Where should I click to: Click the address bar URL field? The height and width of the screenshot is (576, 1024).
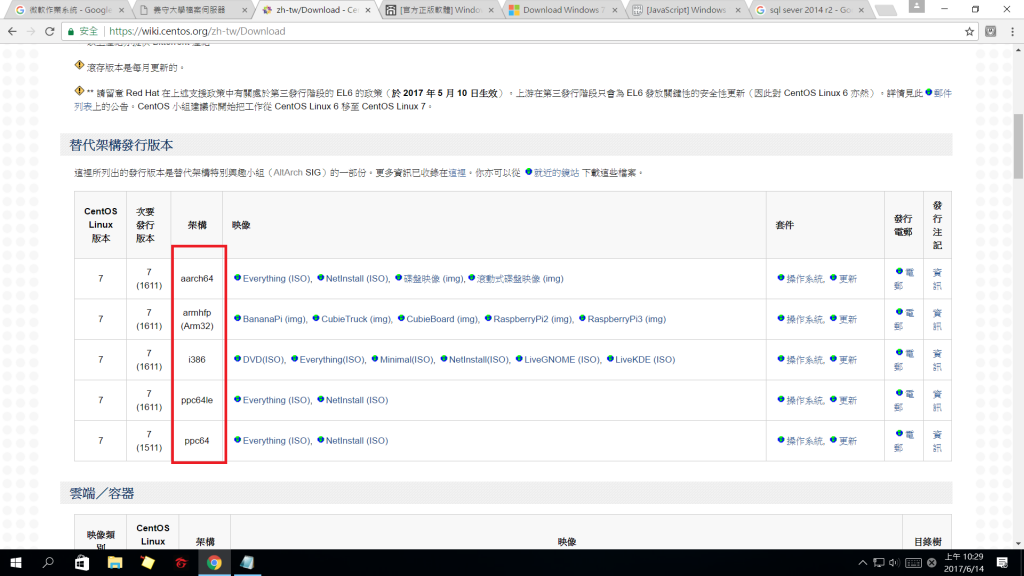pyautogui.click(x=522, y=31)
